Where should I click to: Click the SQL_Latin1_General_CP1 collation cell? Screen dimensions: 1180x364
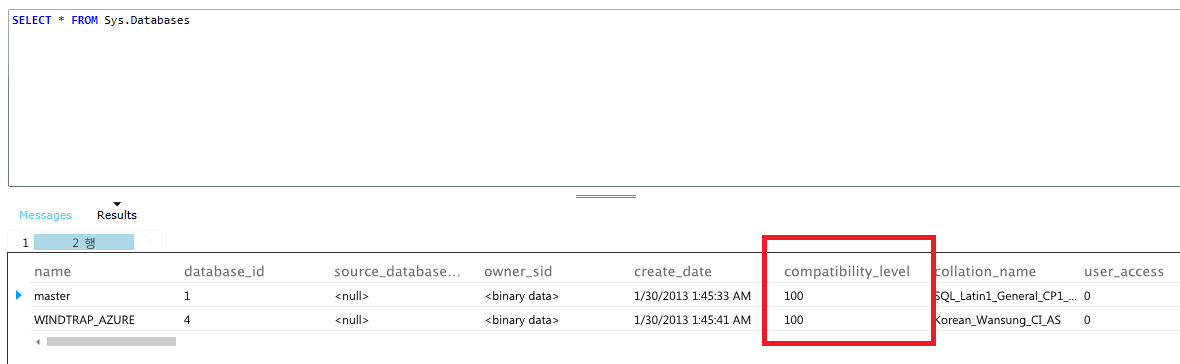tap(1005, 296)
